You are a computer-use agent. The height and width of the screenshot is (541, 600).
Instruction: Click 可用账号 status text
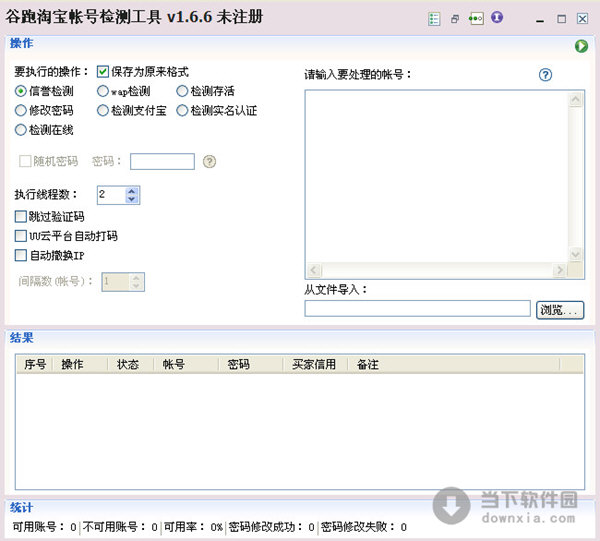pos(44,527)
